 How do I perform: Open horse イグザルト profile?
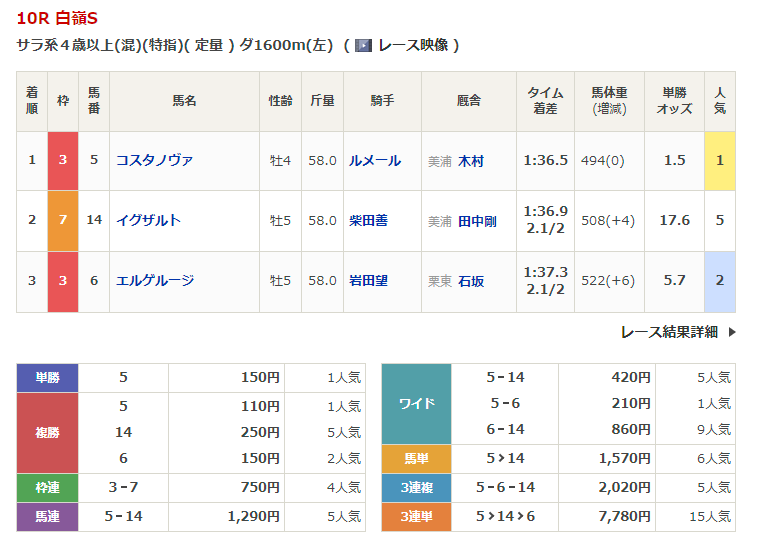pyautogui.click(x=148, y=220)
